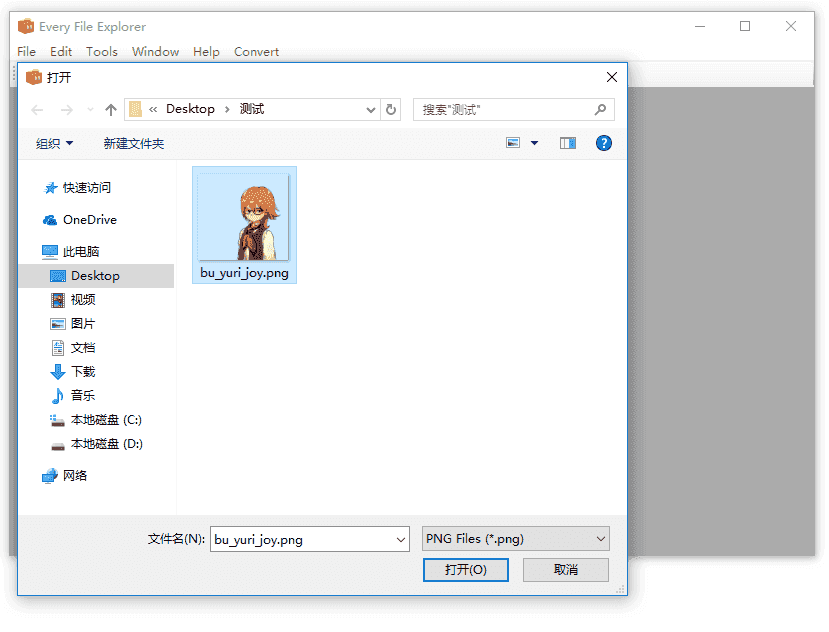Select Desktop in the navigation pane
The image size is (829, 632).
96,276
